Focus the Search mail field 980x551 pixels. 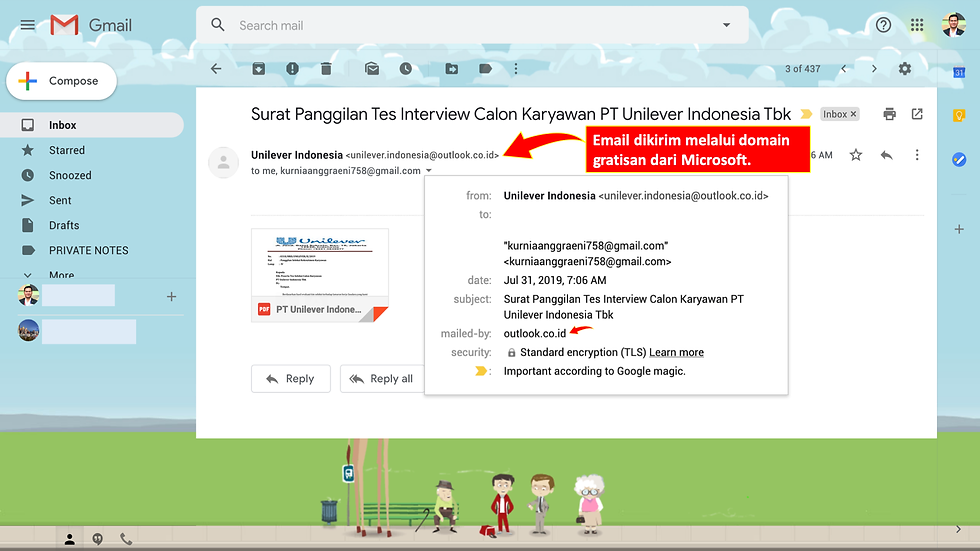[x=472, y=25]
